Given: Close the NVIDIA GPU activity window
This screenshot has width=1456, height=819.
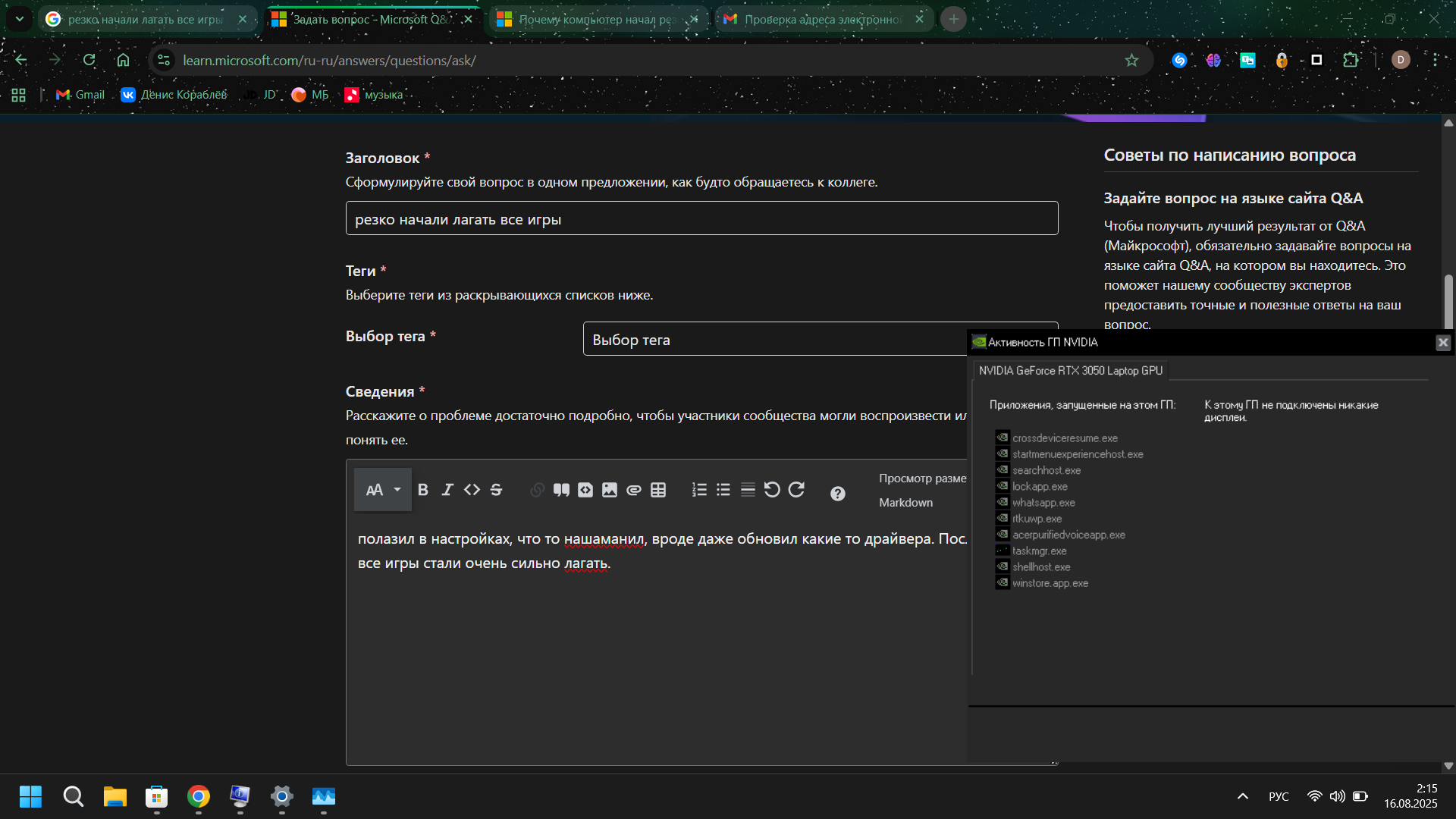Looking at the screenshot, I should (x=1442, y=343).
